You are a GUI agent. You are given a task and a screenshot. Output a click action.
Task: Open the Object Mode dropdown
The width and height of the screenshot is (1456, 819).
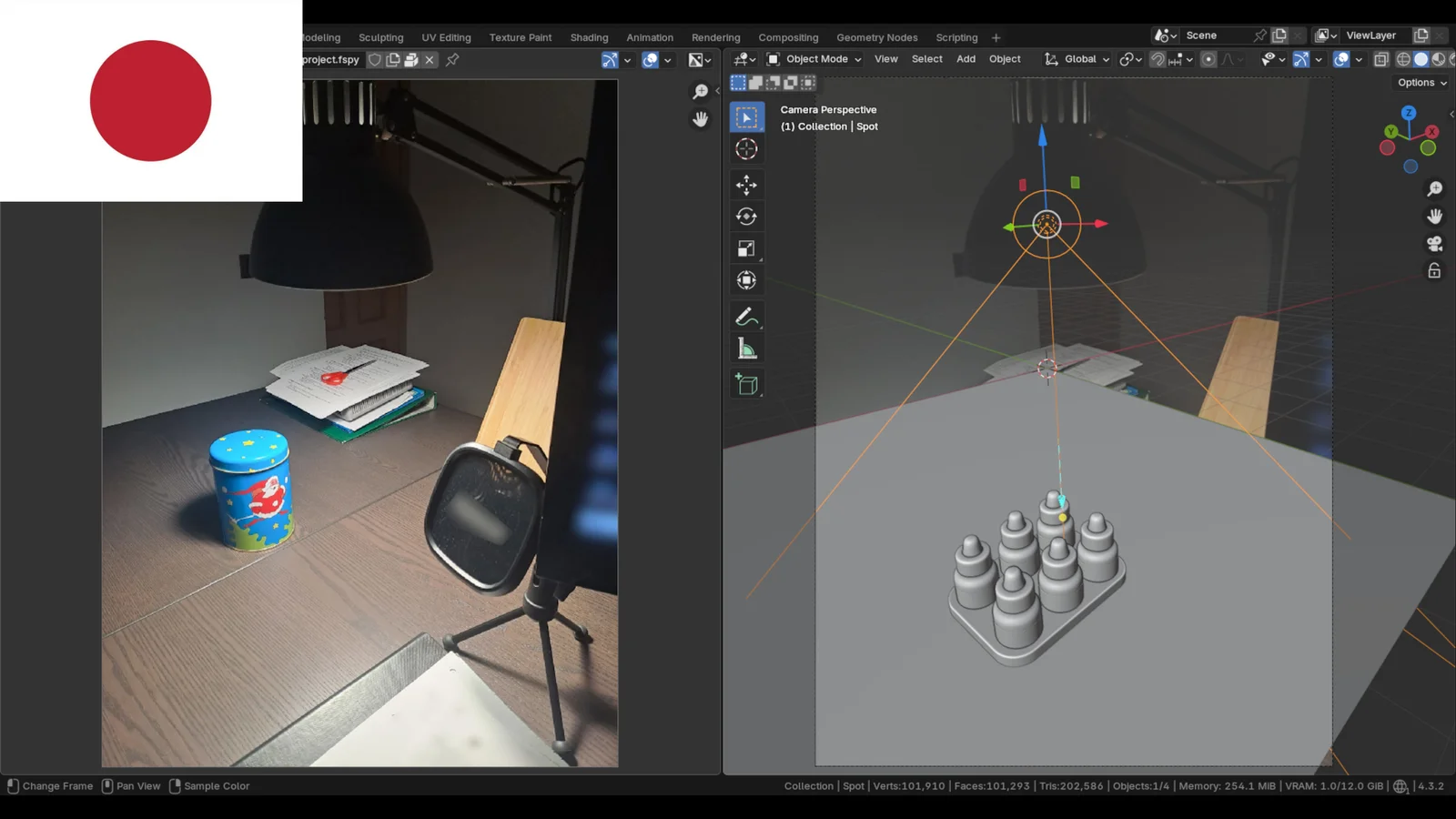coord(814,59)
